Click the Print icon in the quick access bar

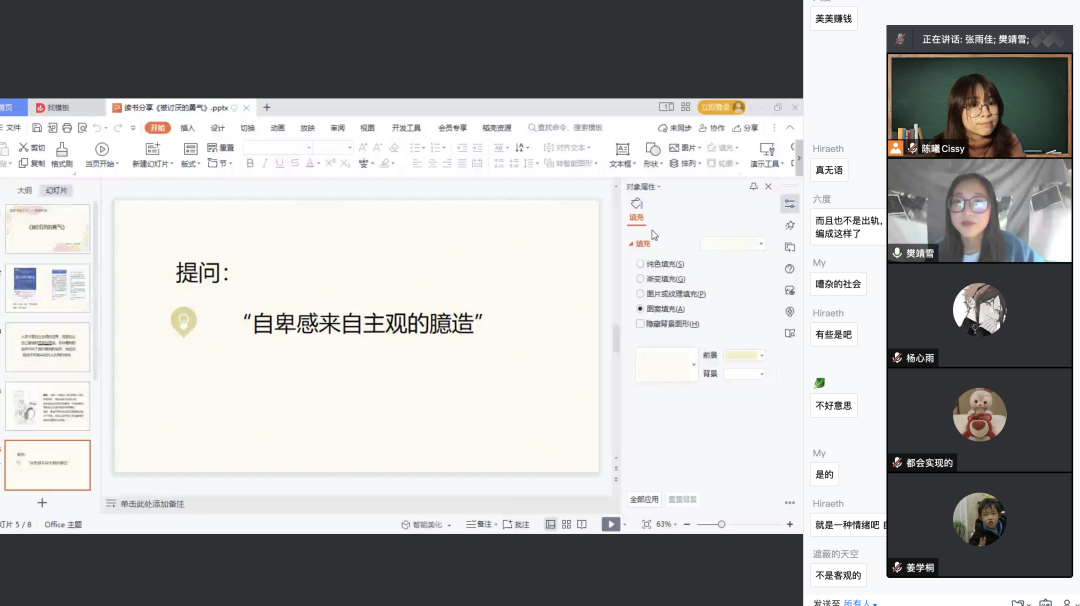tap(67, 128)
